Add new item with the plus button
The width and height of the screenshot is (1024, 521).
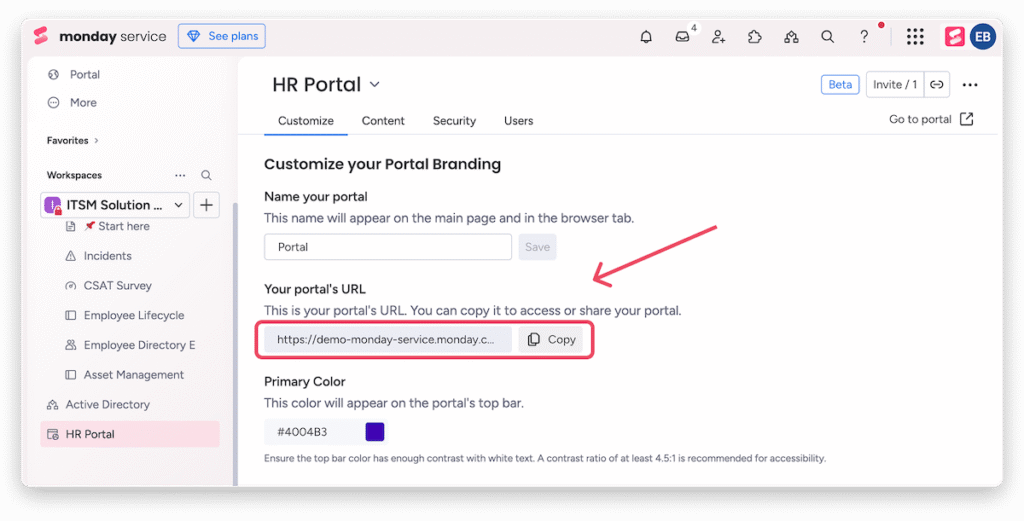coord(206,205)
